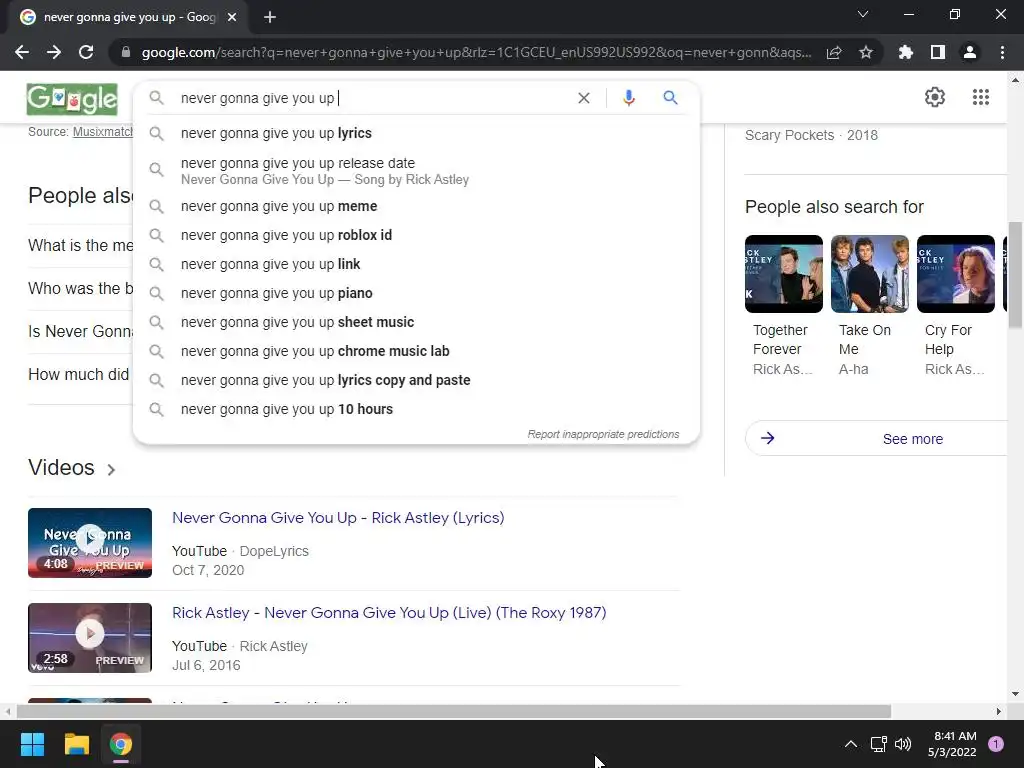
Task: Open the Musixmatch source link
Action: (103, 132)
